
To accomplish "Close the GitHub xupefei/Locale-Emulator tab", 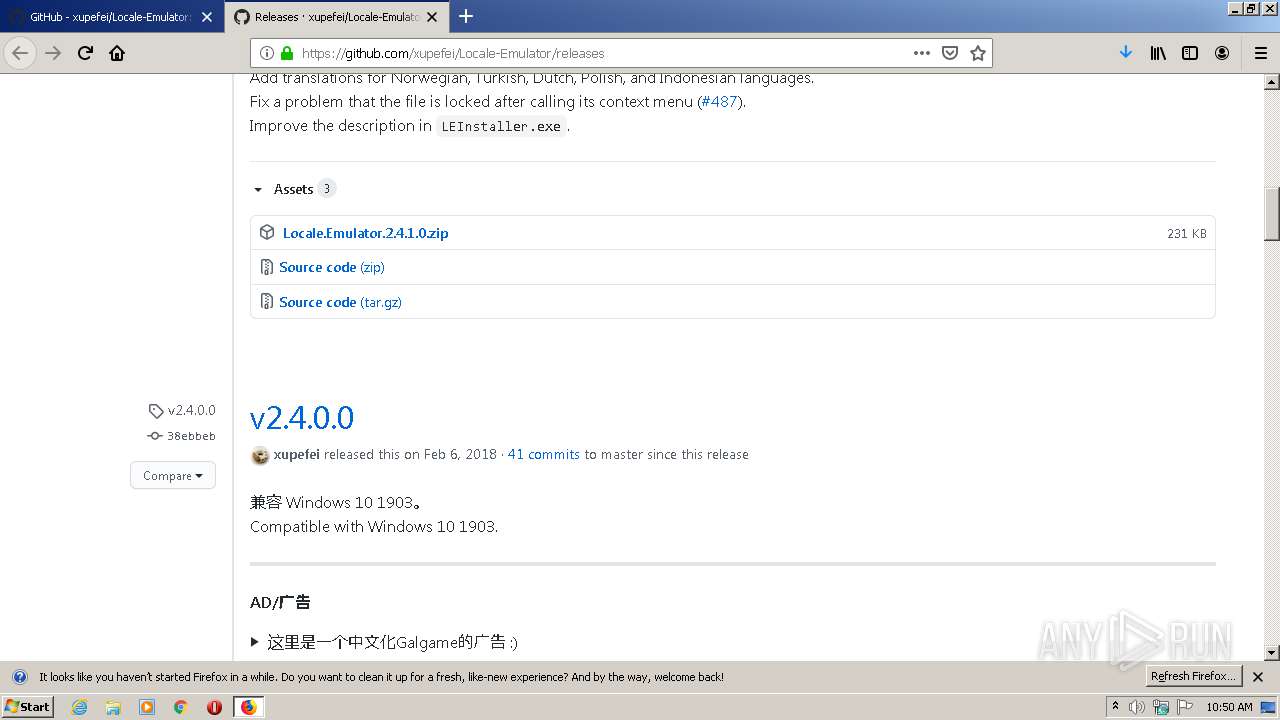I will (x=207, y=17).
